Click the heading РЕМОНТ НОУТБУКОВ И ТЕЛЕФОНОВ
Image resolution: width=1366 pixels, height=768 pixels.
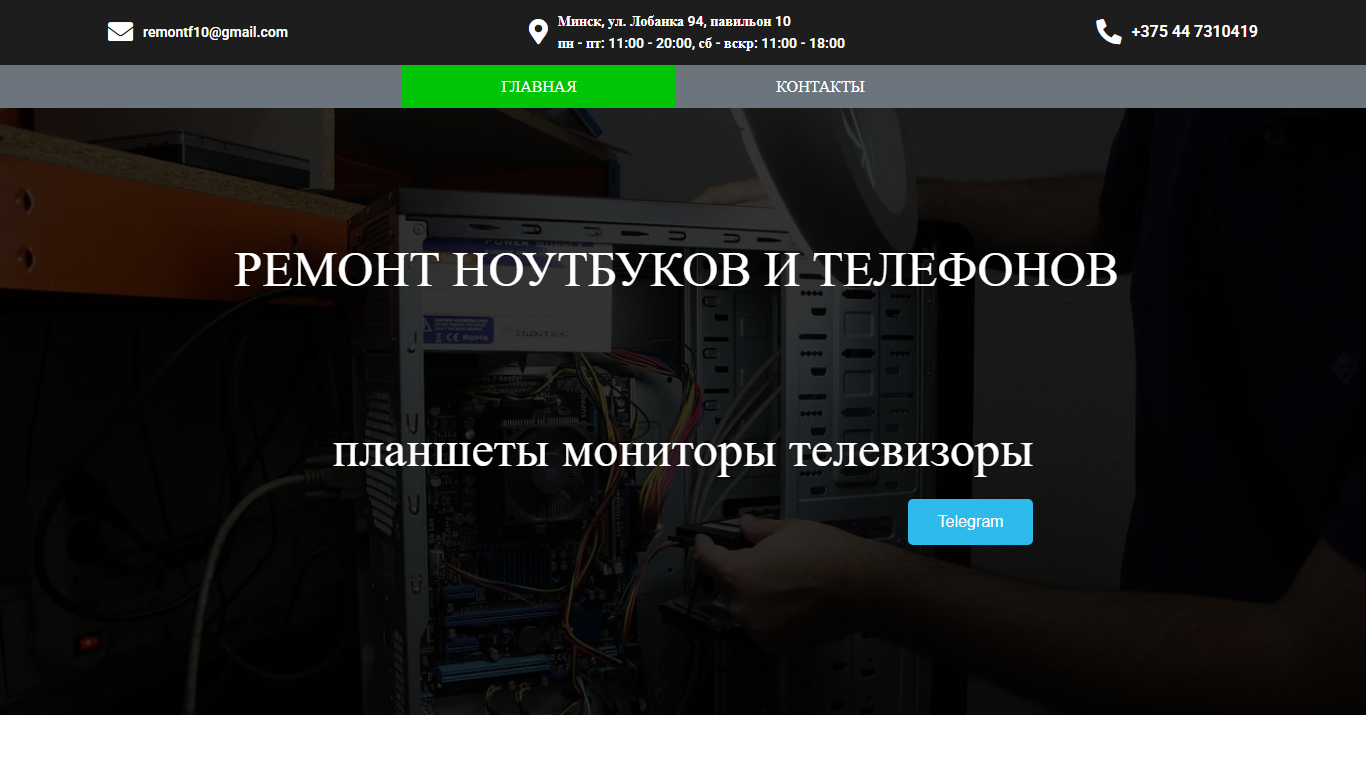tap(676, 270)
